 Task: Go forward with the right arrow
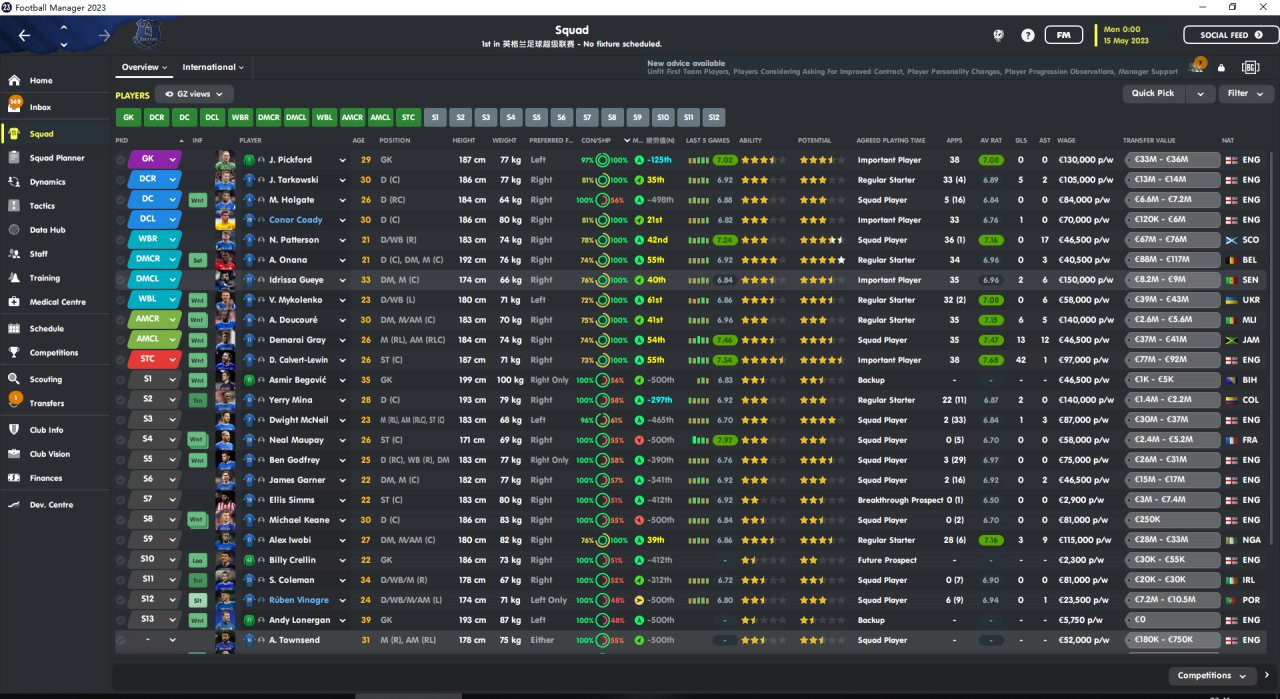tap(105, 36)
